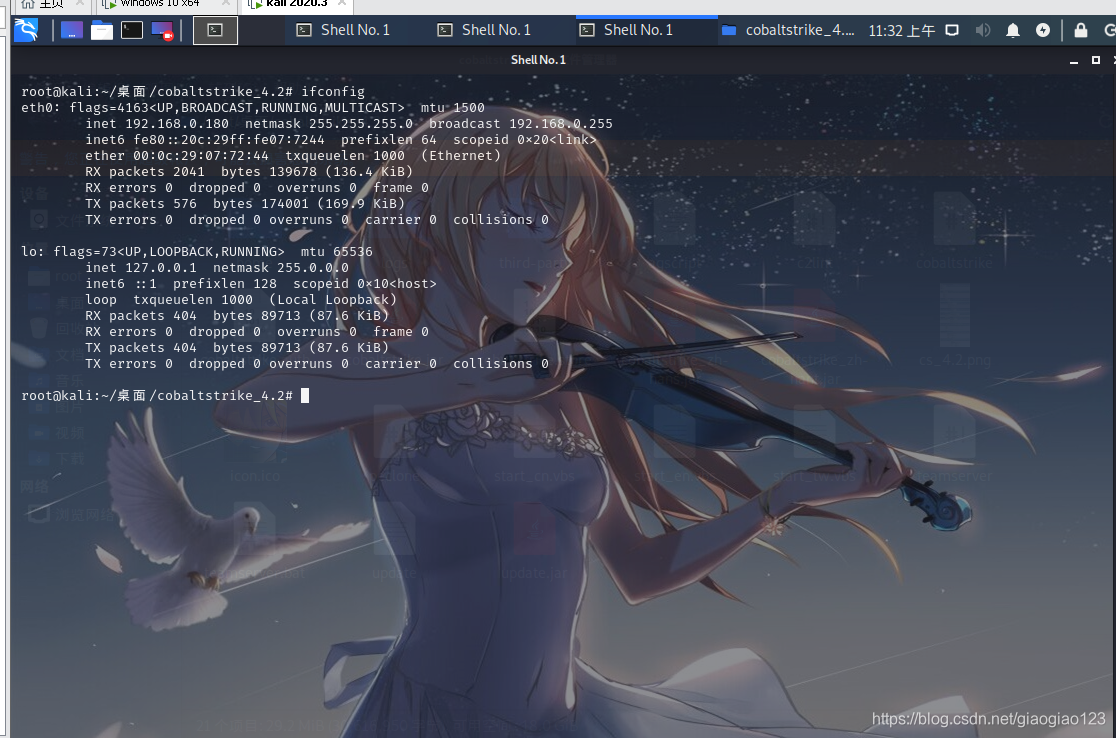Click the lo: flags=73 loopback line
The height and width of the screenshot is (738, 1116).
click(197, 252)
